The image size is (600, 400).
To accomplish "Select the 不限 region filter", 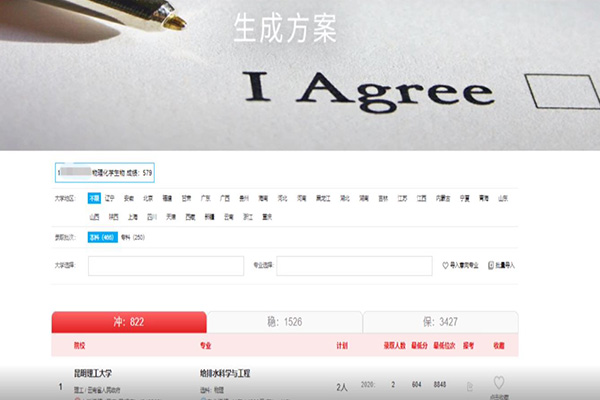I will 94,198.
